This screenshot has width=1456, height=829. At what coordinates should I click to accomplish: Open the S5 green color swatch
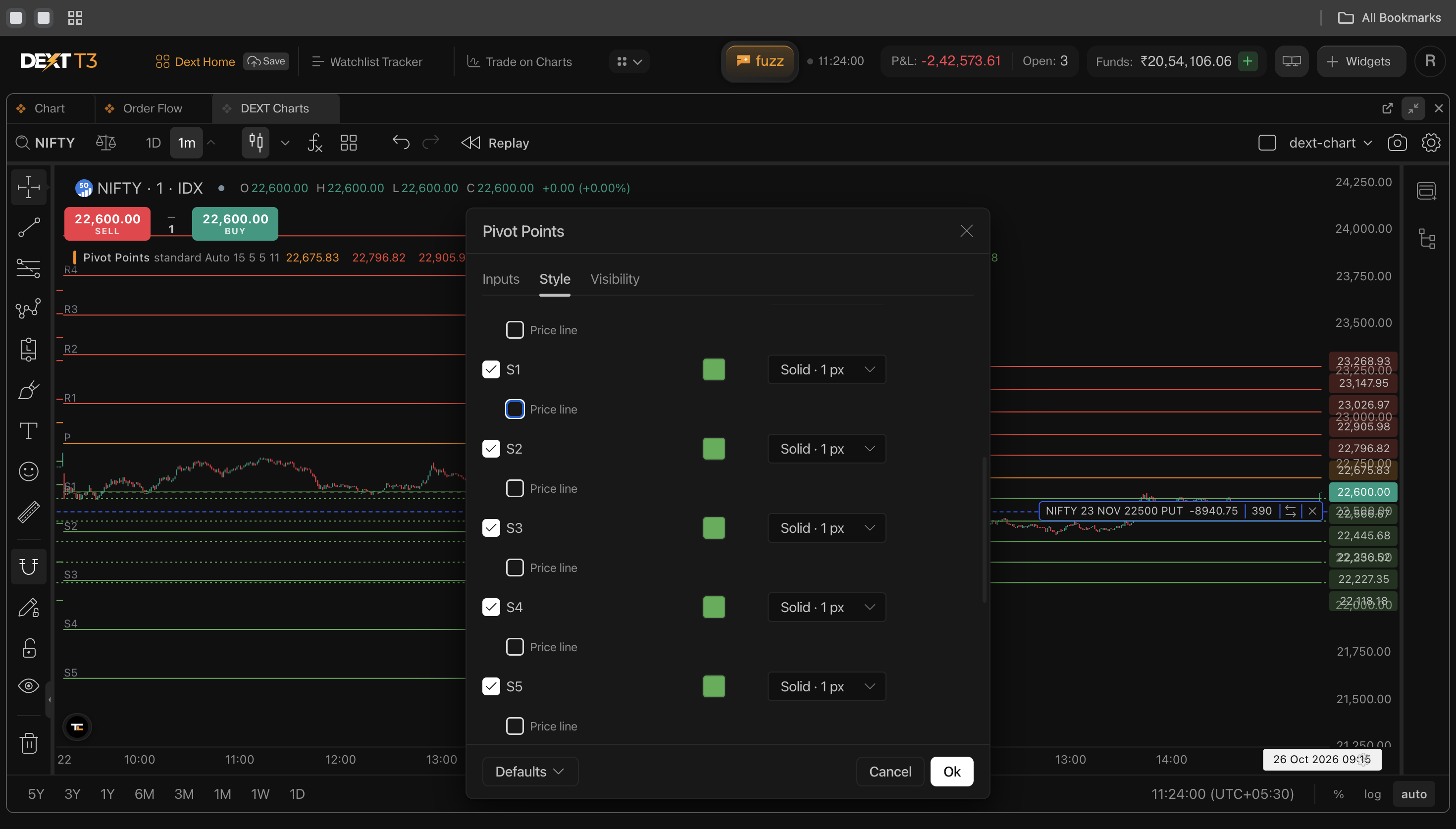714,686
